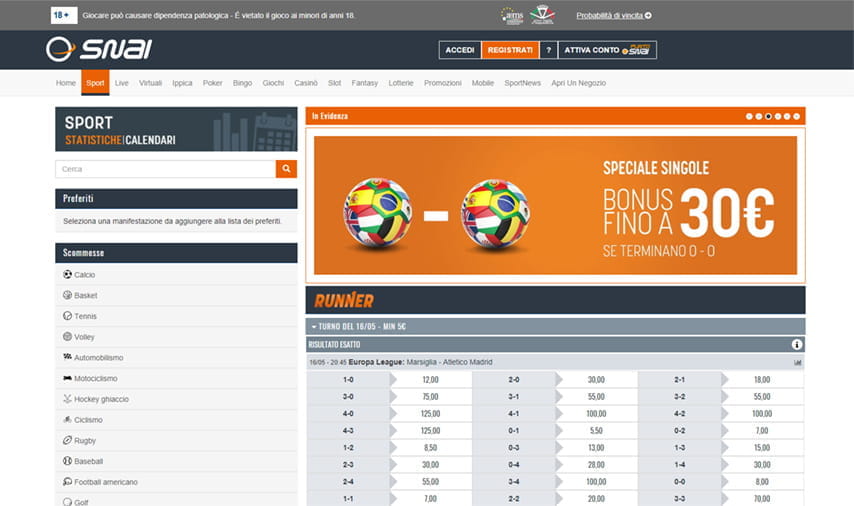Select the second banner carousel dot
This screenshot has height=506, width=854.
(759, 116)
